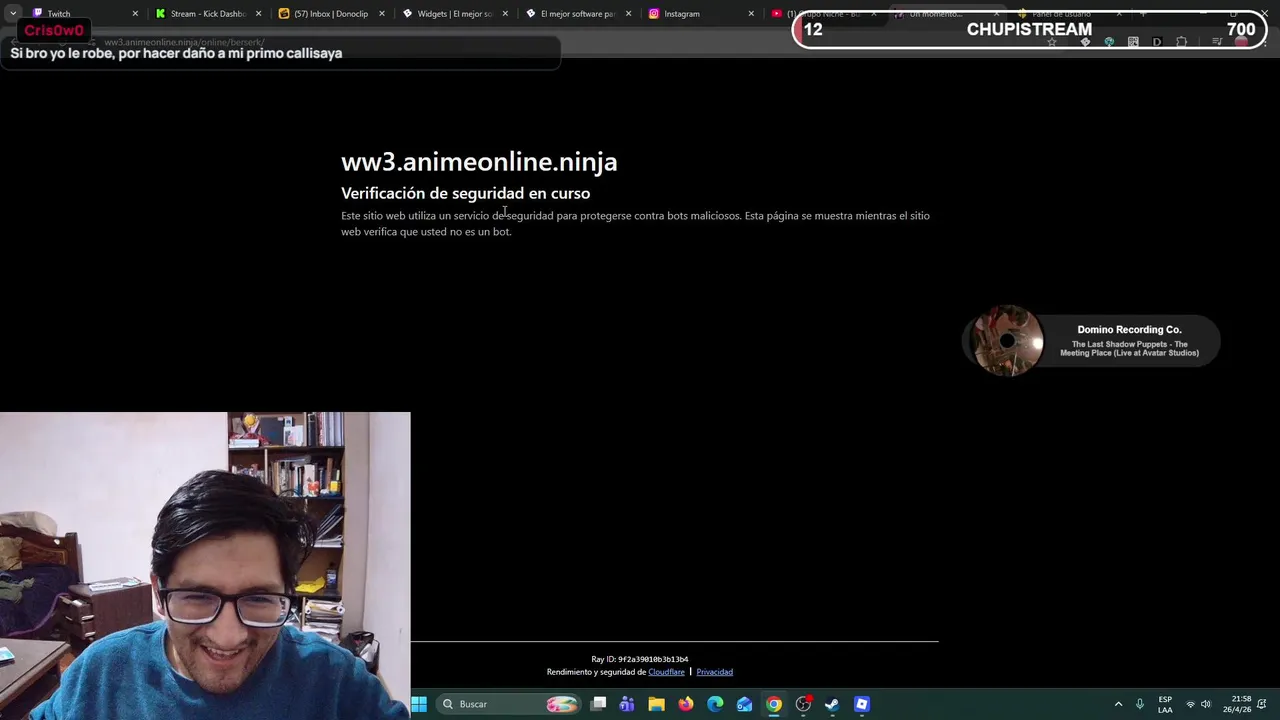Open the ESP LAA language switcher

click(x=1165, y=704)
